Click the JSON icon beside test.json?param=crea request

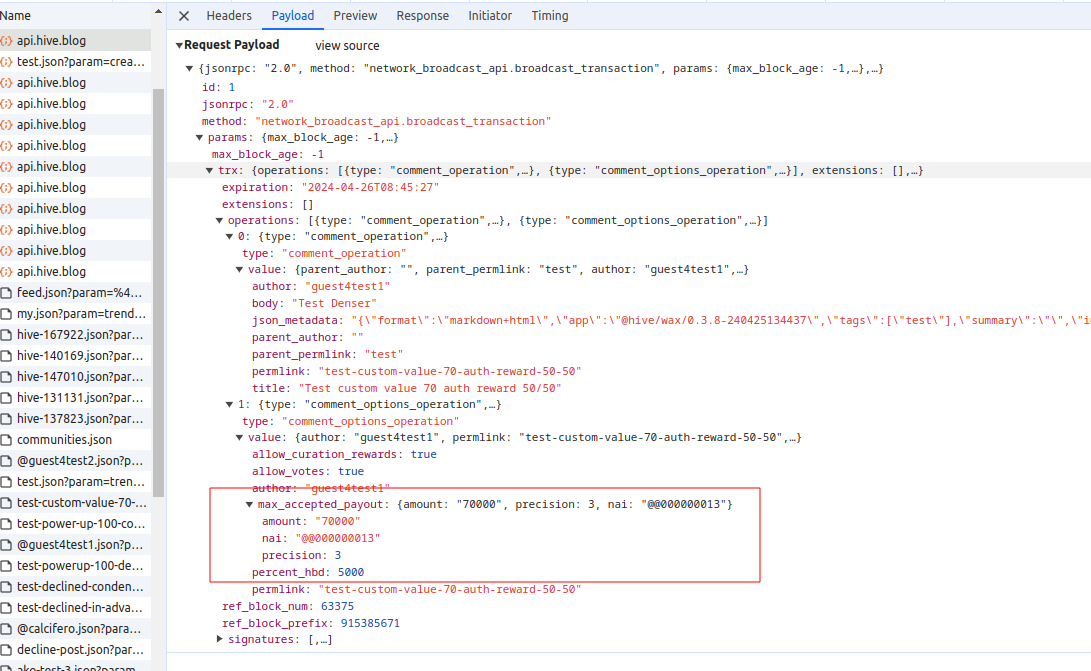pyautogui.click(x=7, y=62)
